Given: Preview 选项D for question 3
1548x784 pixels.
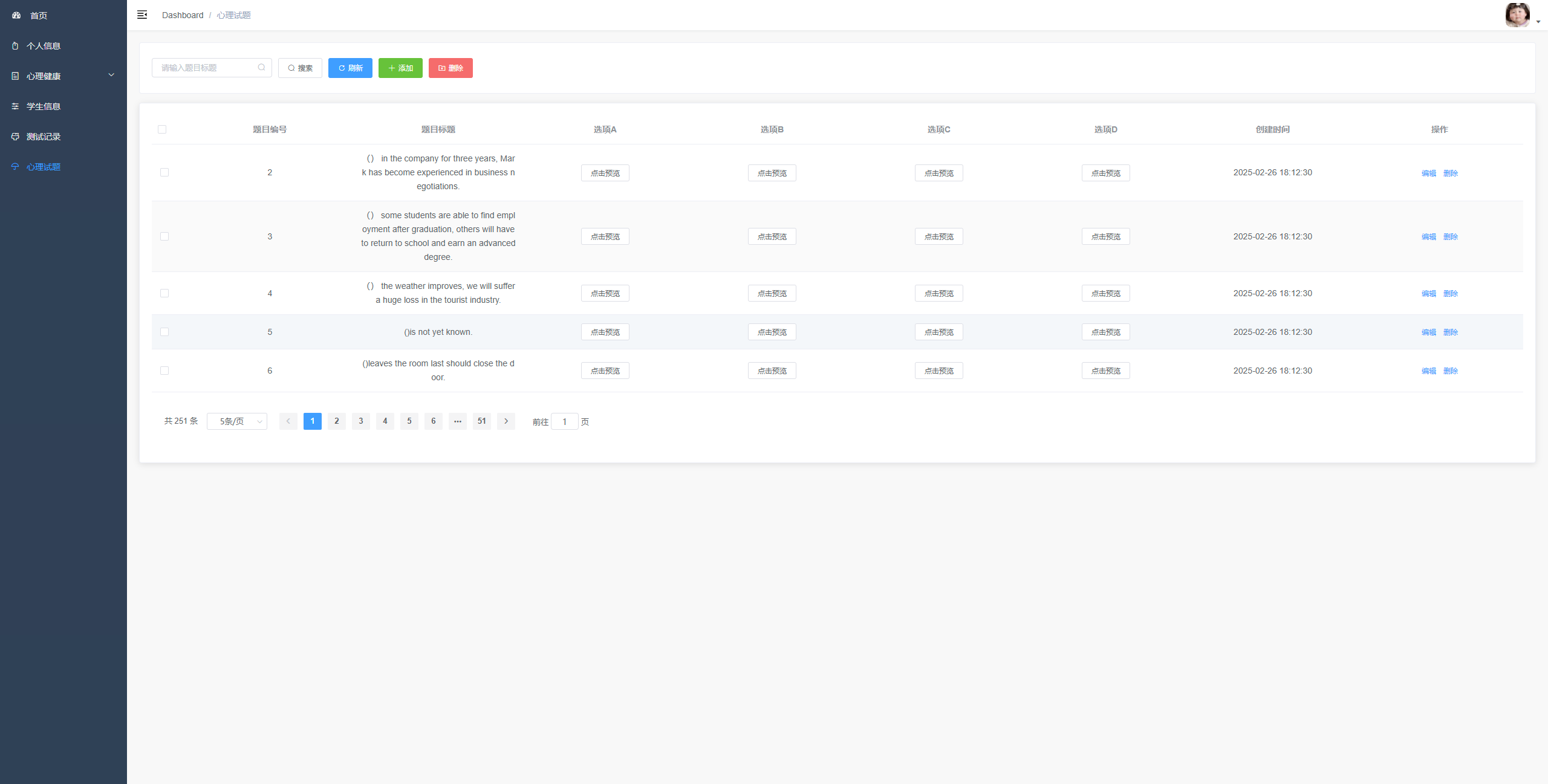Looking at the screenshot, I should (1106, 236).
